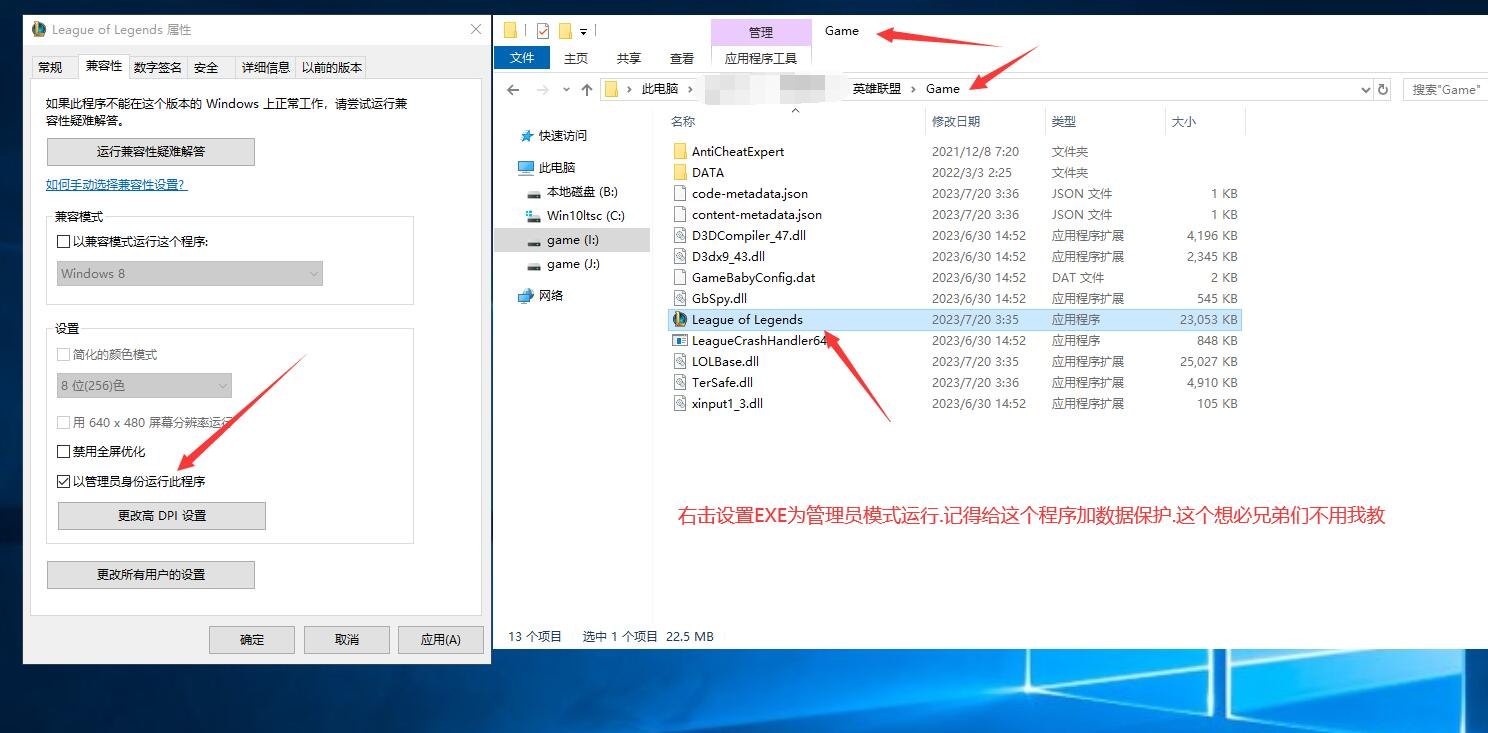
Task: Open Win10ltsc (C:) drive in sidebar
Action: (585, 215)
